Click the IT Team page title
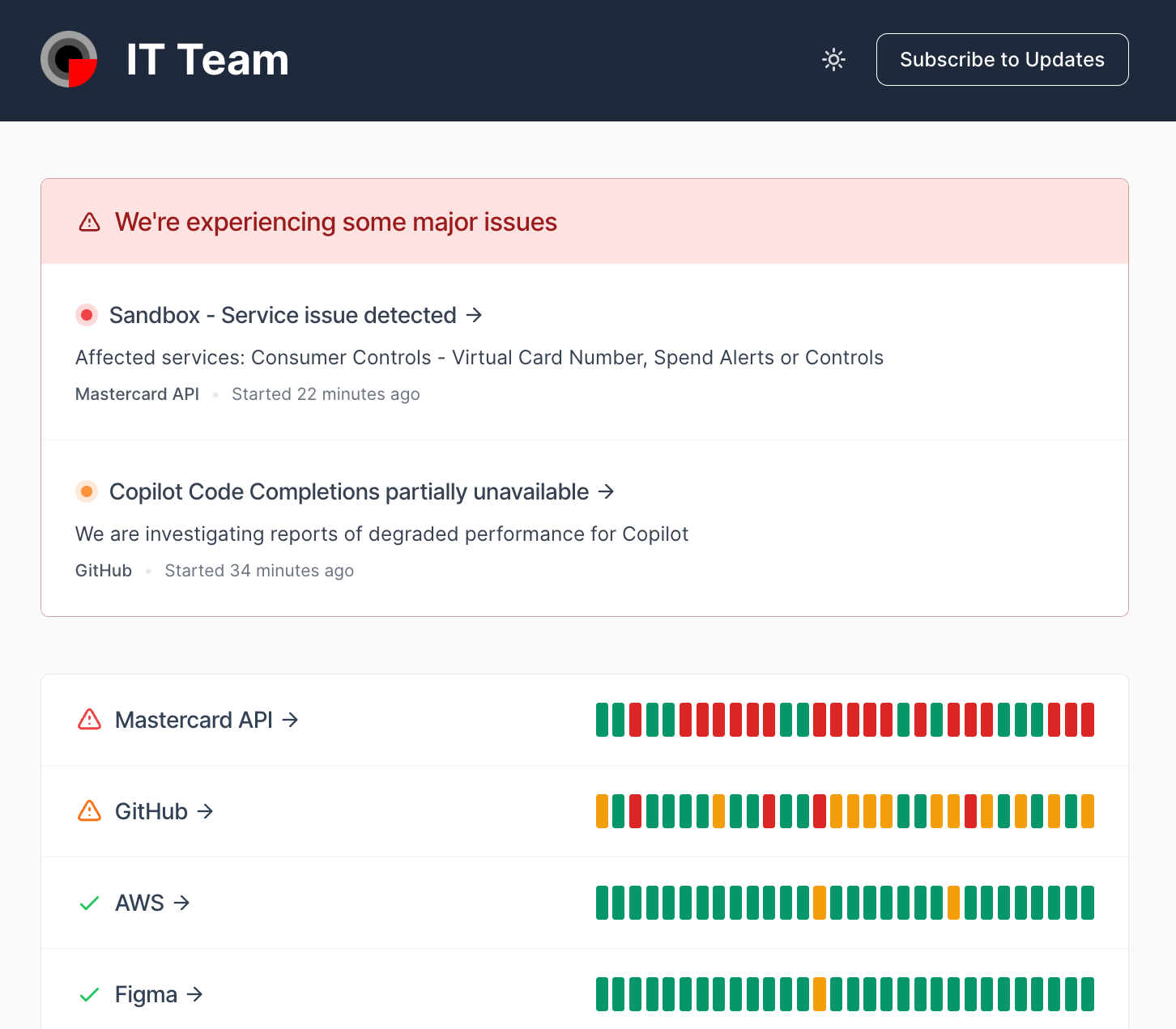This screenshot has width=1176, height=1029. (207, 59)
